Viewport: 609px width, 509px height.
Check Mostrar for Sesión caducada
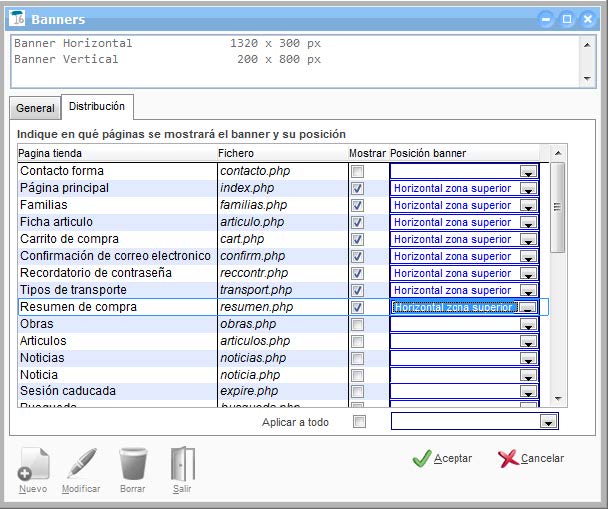click(357, 391)
